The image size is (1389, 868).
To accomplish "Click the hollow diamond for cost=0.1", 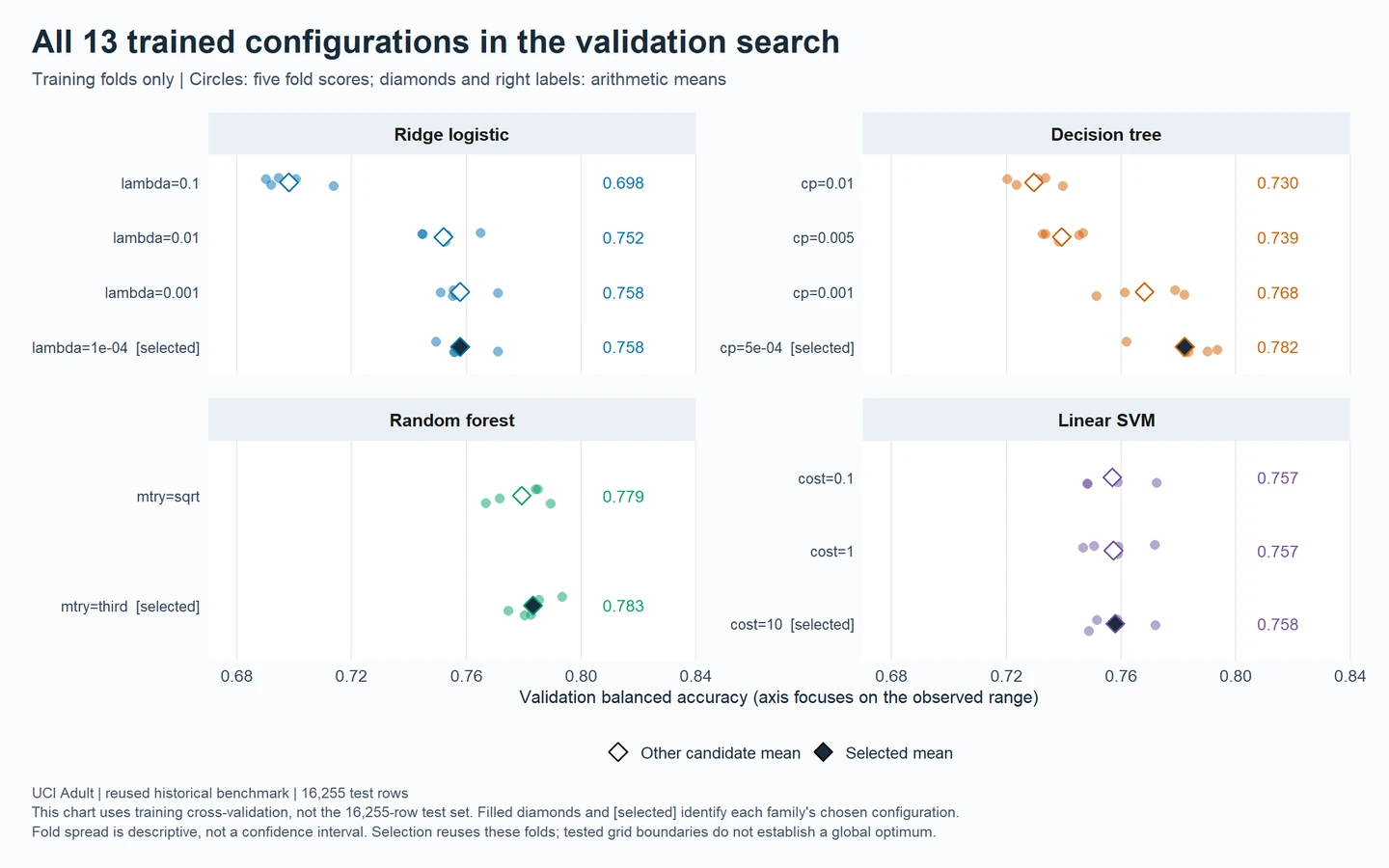I will point(1112,477).
